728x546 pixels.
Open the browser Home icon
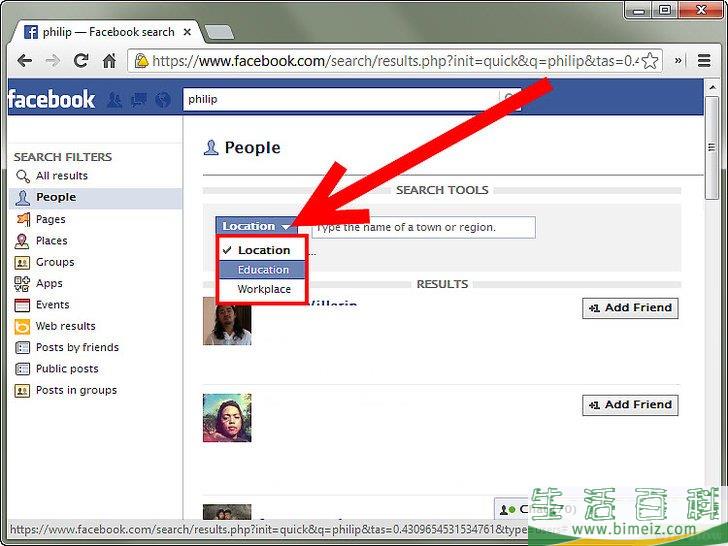110,60
